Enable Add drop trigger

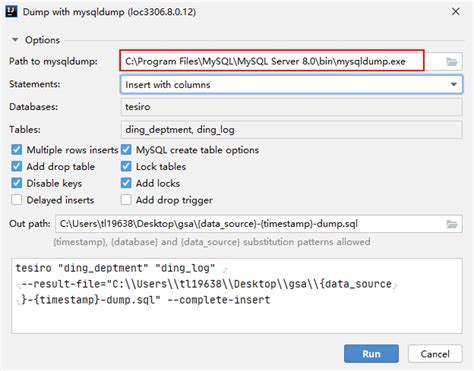click(x=126, y=200)
